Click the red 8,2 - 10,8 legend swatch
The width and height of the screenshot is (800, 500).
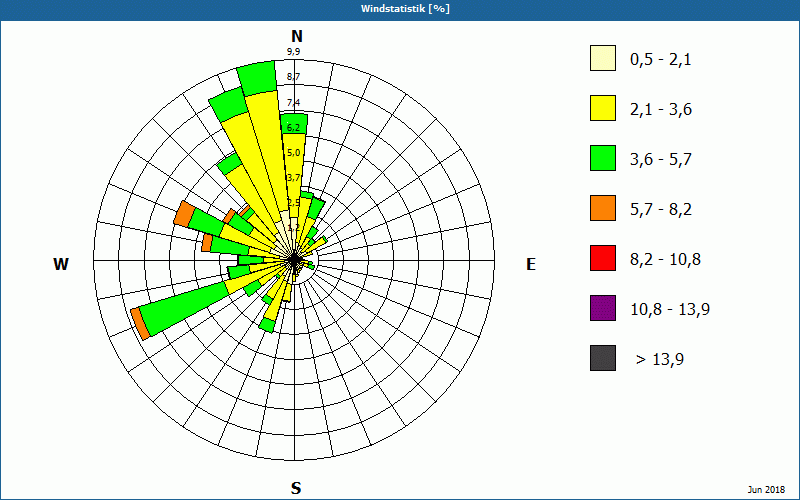(x=603, y=258)
